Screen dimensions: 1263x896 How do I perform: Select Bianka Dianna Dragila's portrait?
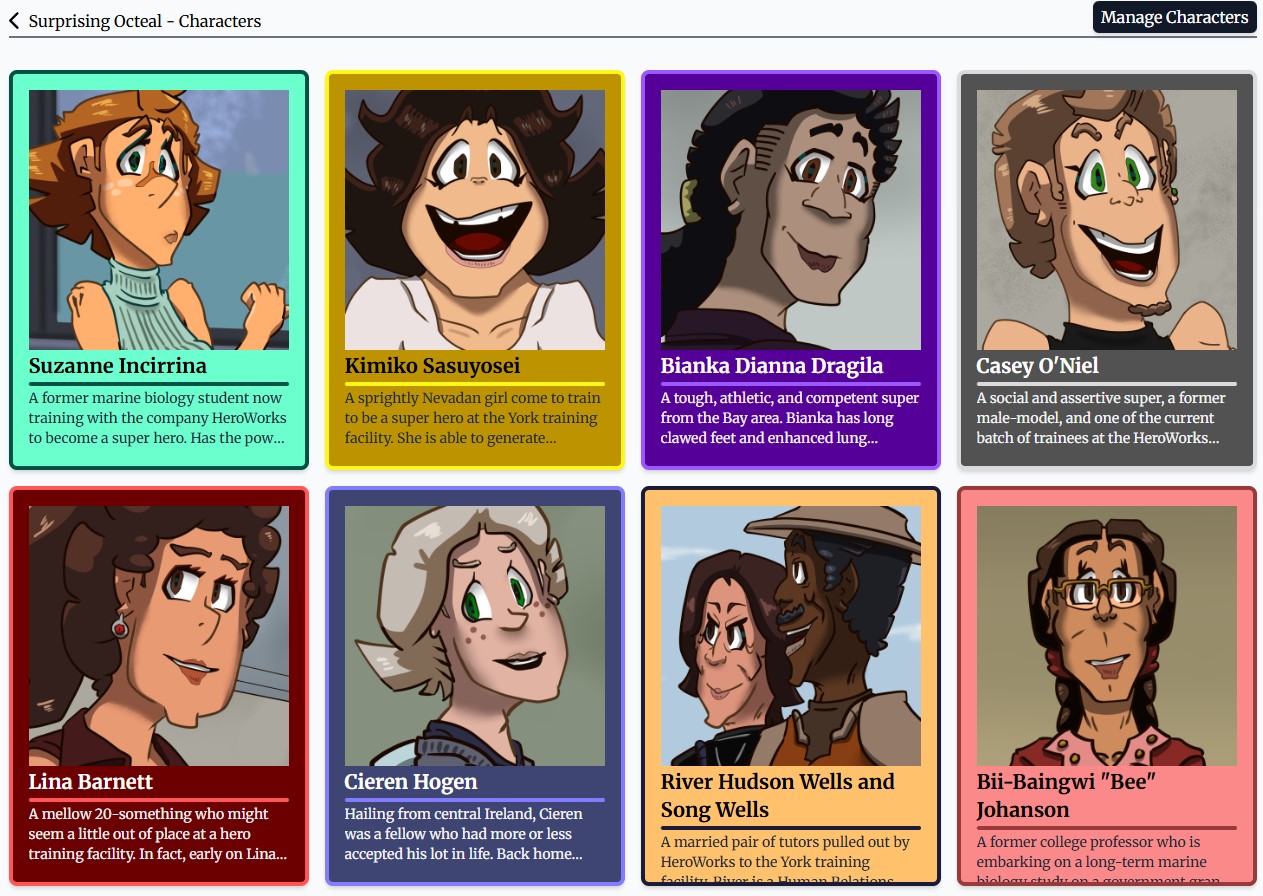[x=791, y=220]
